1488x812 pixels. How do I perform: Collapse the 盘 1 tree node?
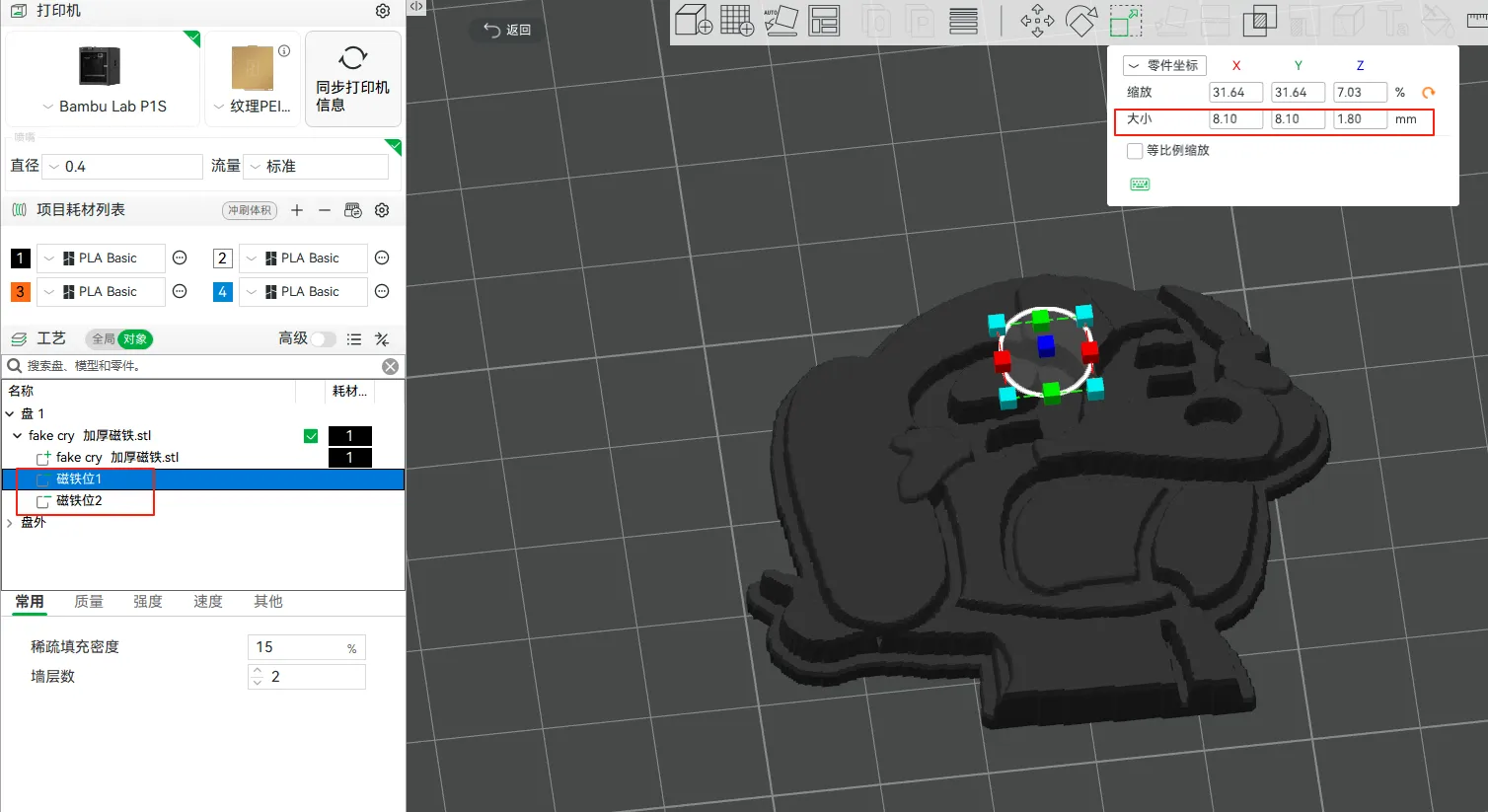click(10, 414)
